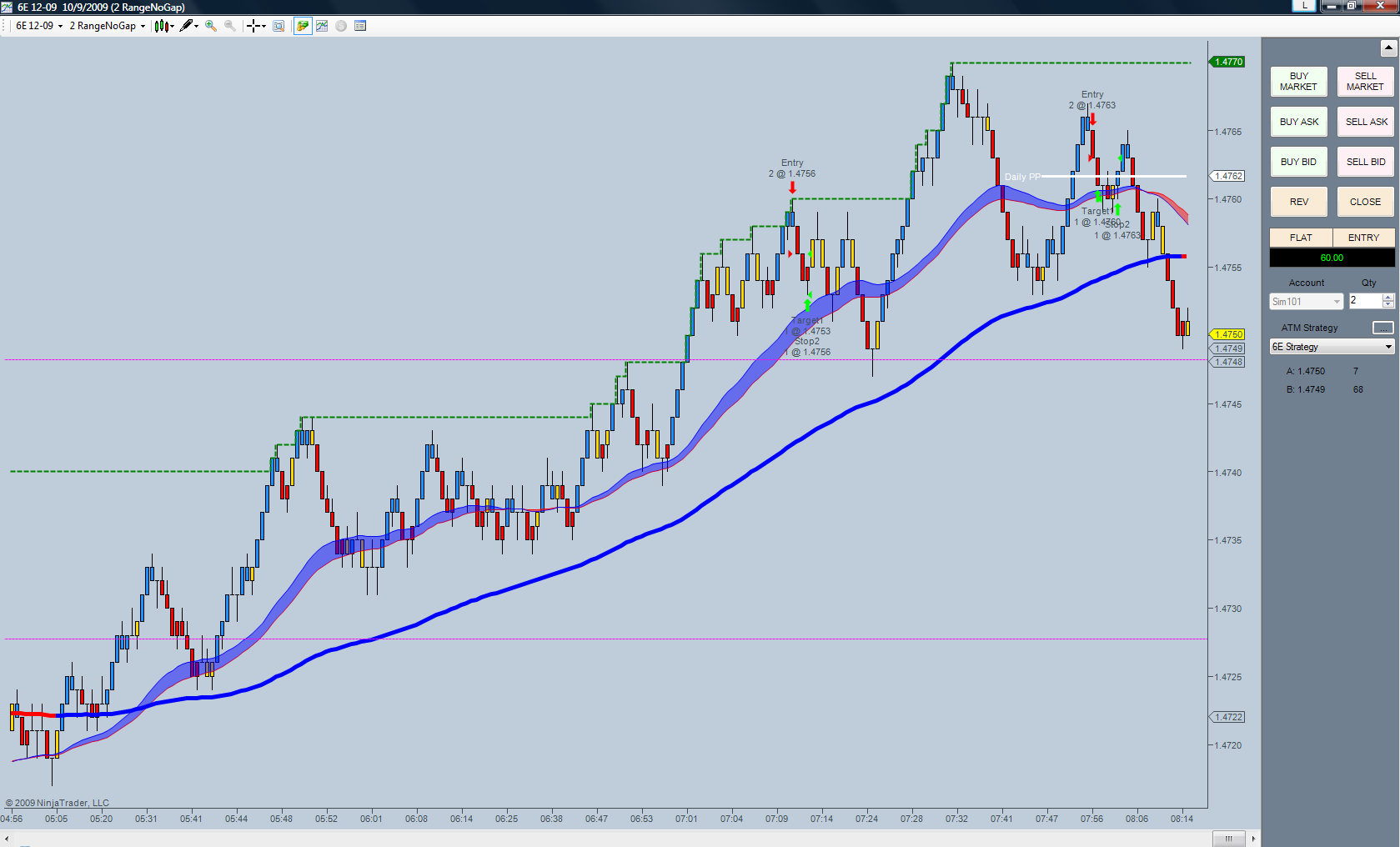Viewport: 1400px width, 847px height.
Task: Click the 1.4749 price axis marker
Action: point(1227,348)
